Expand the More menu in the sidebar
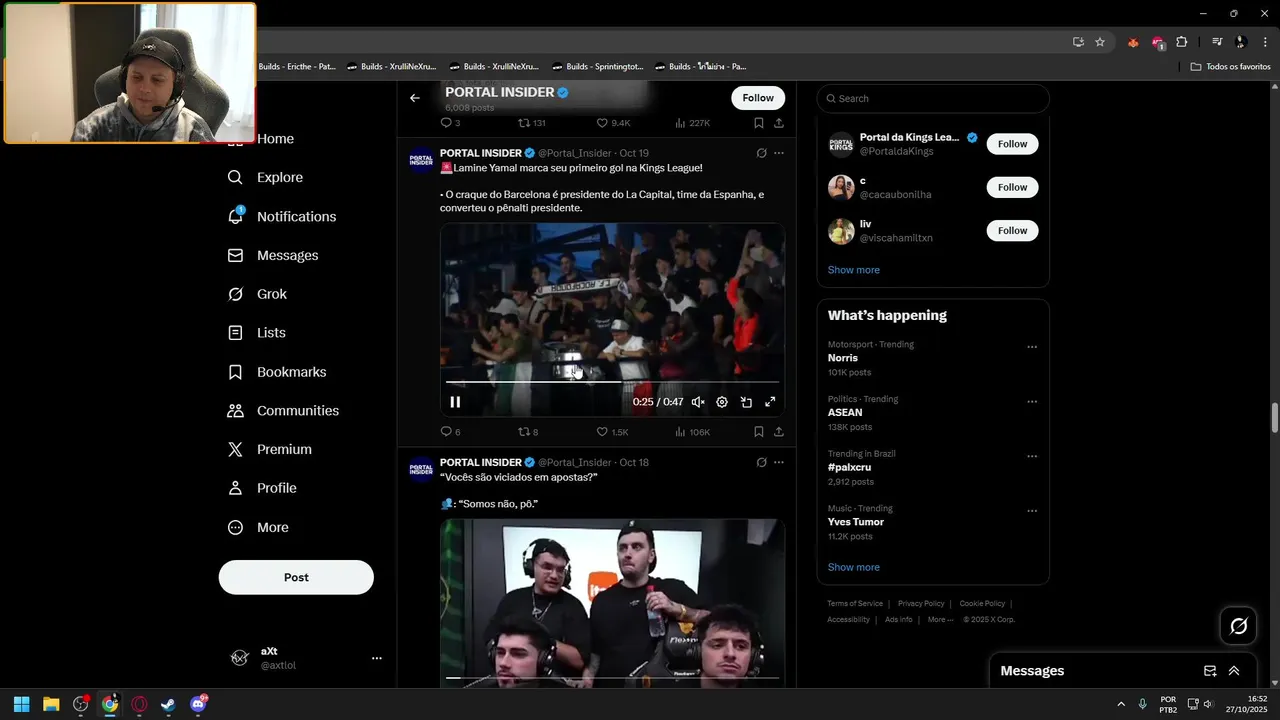The image size is (1280, 720). coord(258,527)
